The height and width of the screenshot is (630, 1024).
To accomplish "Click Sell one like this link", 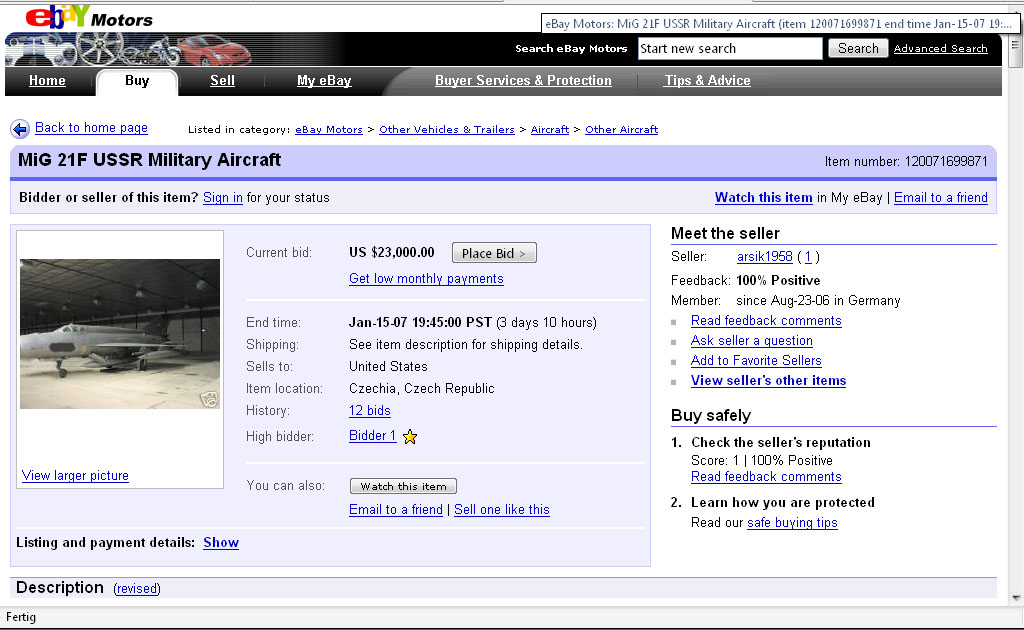I will click(502, 510).
